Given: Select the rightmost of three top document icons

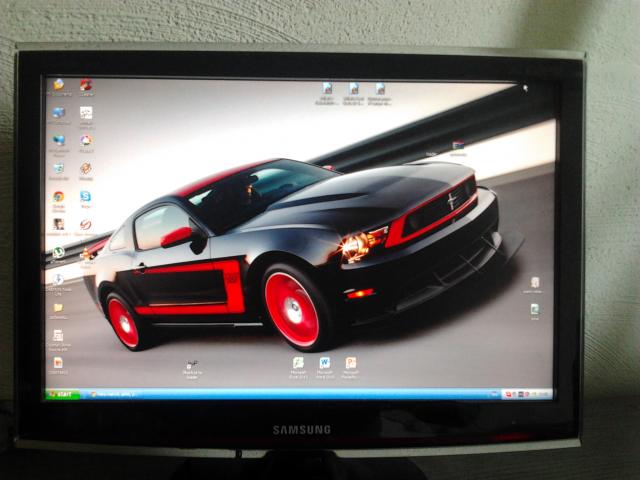Looking at the screenshot, I should tap(380, 89).
